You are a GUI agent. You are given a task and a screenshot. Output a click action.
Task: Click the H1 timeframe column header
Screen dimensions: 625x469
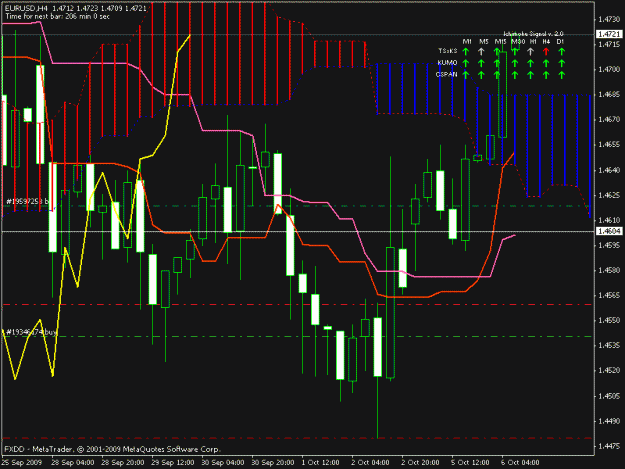(533, 41)
